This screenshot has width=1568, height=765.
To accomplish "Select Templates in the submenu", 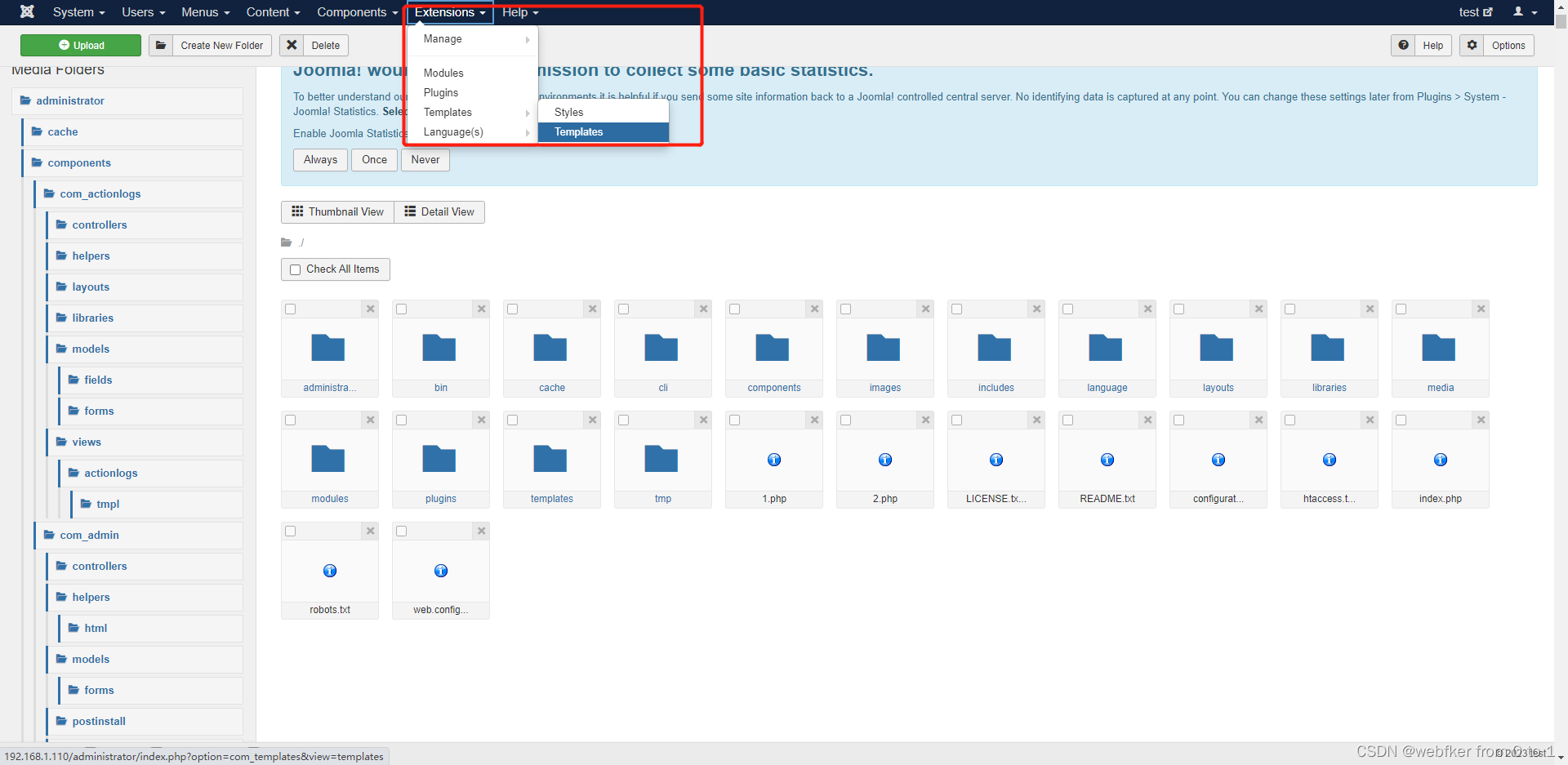I will [x=604, y=132].
